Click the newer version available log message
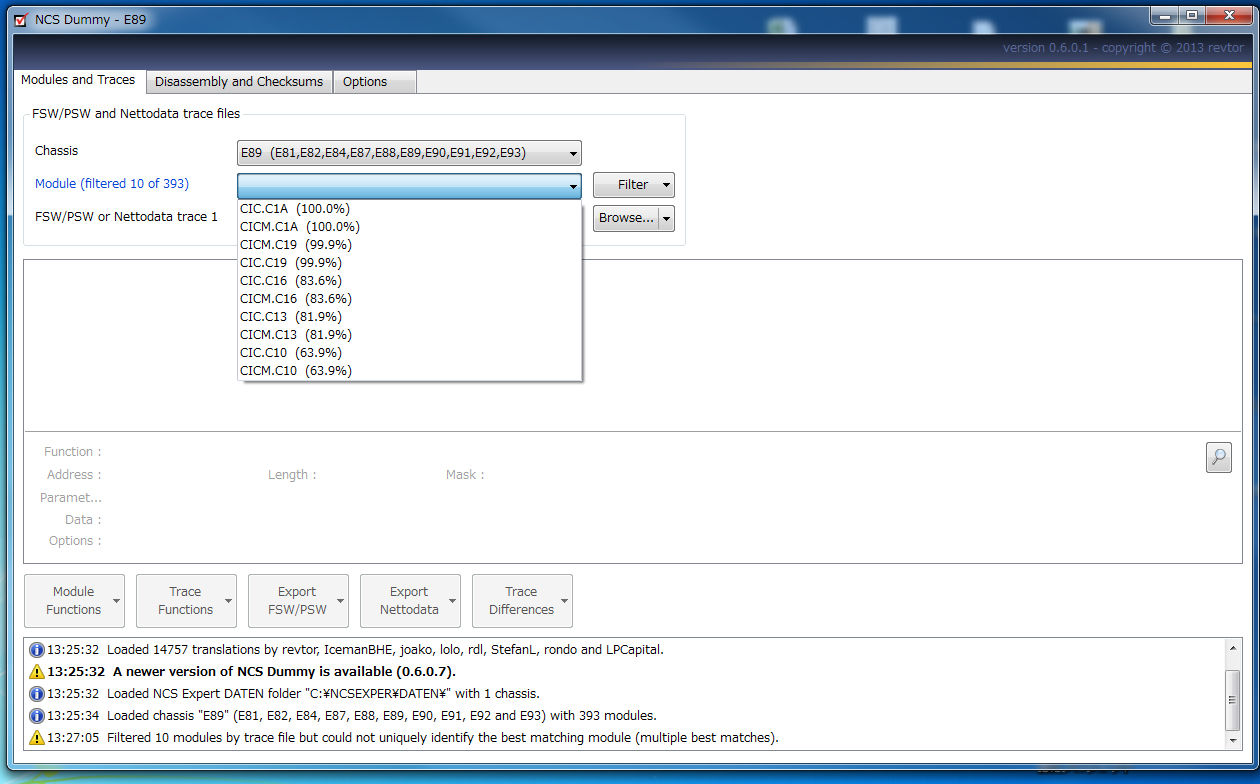This screenshot has width=1260, height=784. (x=284, y=672)
